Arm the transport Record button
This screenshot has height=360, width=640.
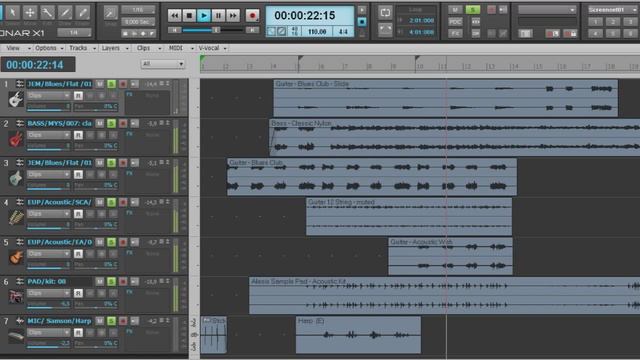(252, 16)
